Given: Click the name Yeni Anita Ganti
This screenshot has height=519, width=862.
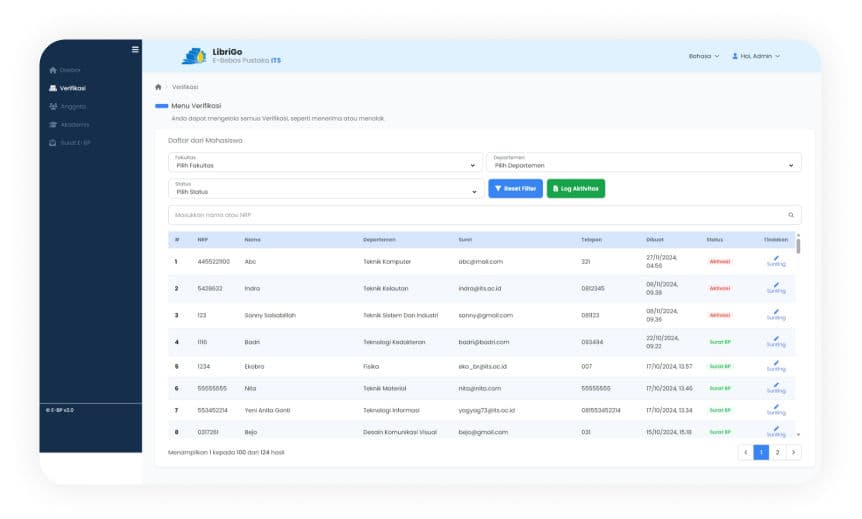Looking at the screenshot, I should [x=267, y=410].
